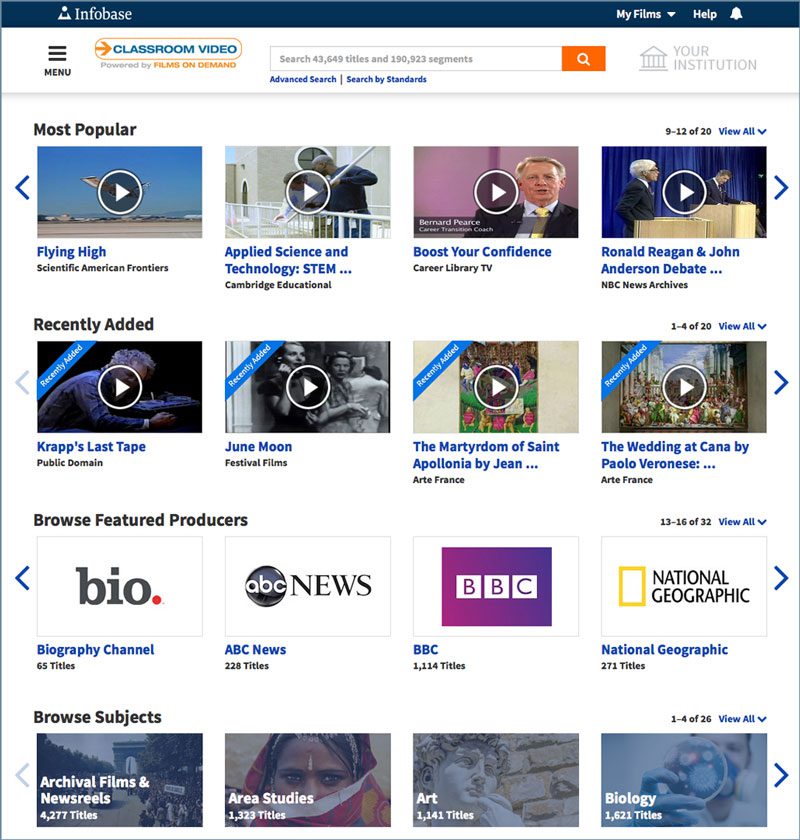800x840 pixels.
Task: Open the Help menu item
Action: point(705,14)
